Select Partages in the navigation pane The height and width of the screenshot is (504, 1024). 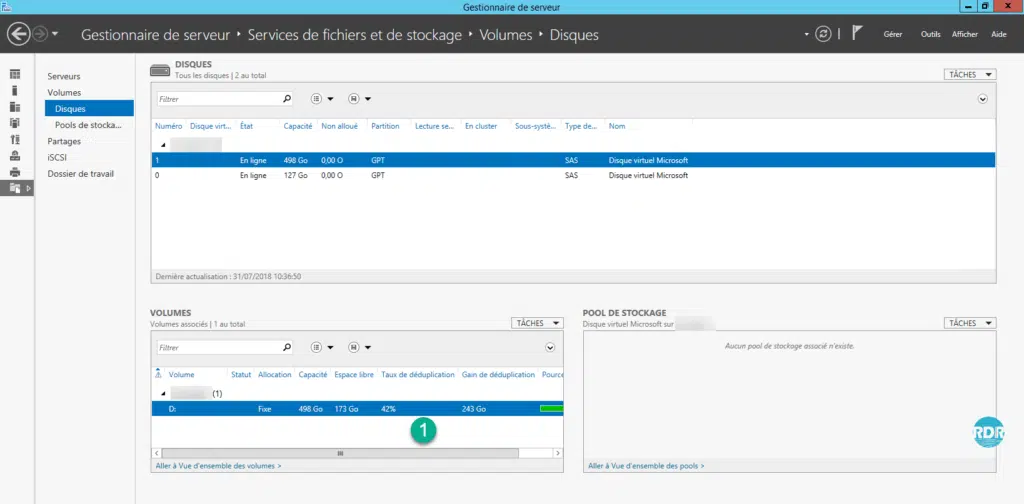tap(64, 141)
